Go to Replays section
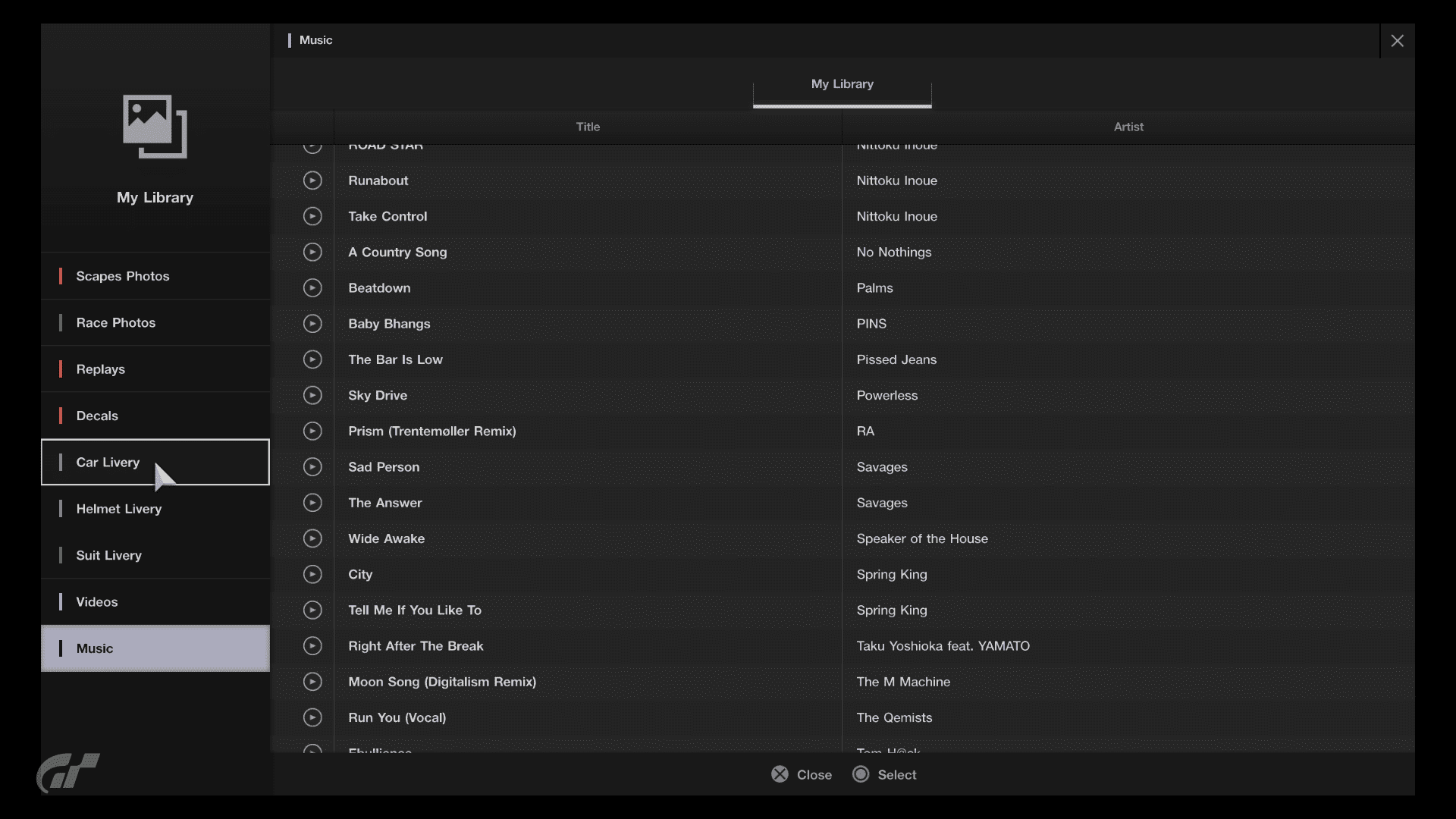The image size is (1456, 819). pyautogui.click(x=155, y=369)
